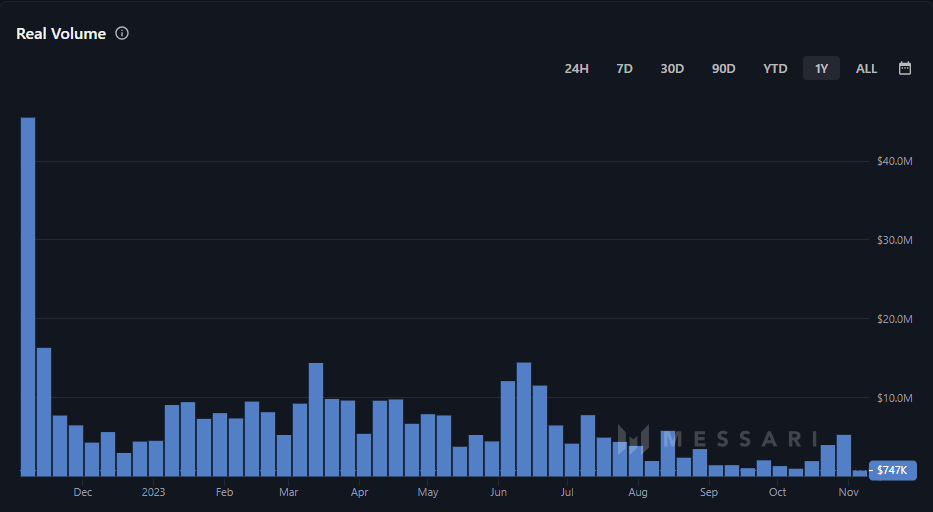Click the Sep x-axis label
Image resolution: width=933 pixels, height=512 pixels.
[709, 492]
